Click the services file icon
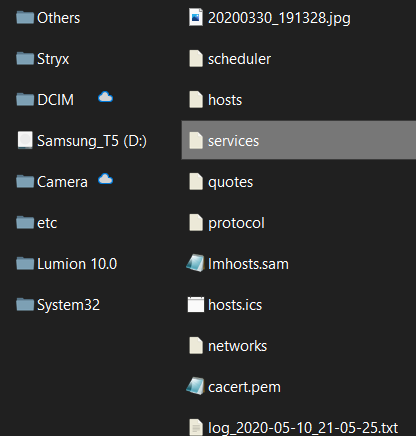 196,141
